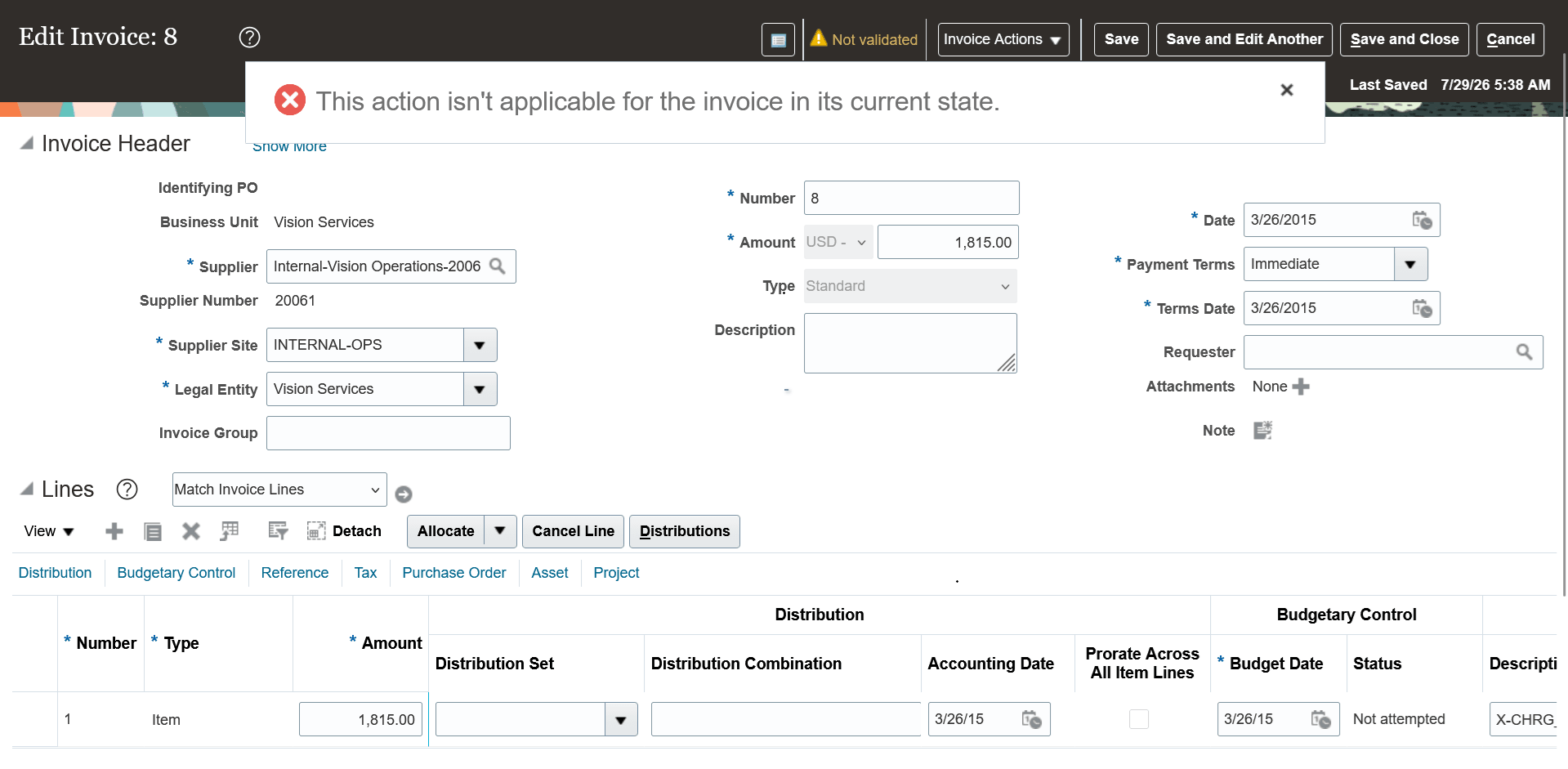Click Save and Close
The image size is (1568, 769).
coord(1404,39)
